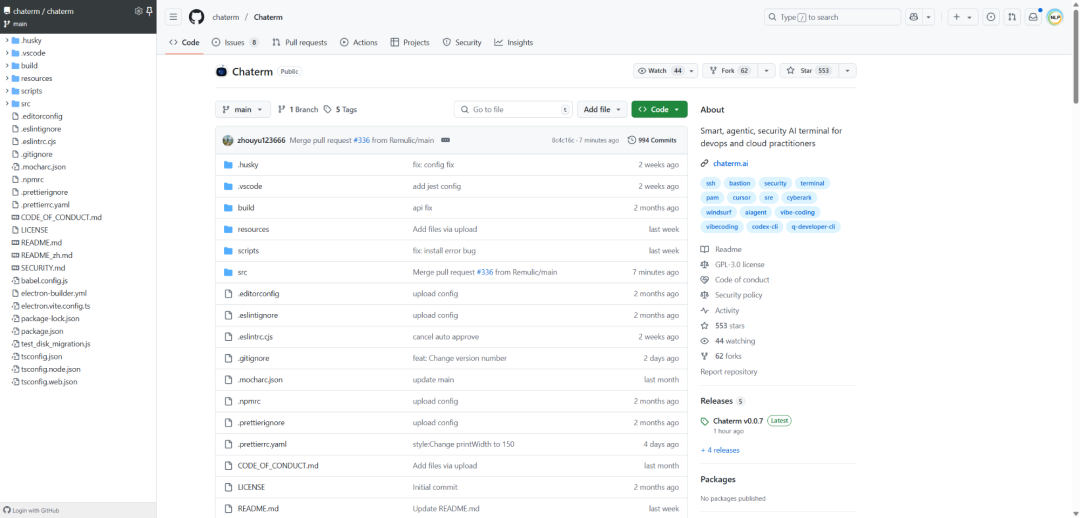Expand commit message ellipsis icon

tap(445, 140)
